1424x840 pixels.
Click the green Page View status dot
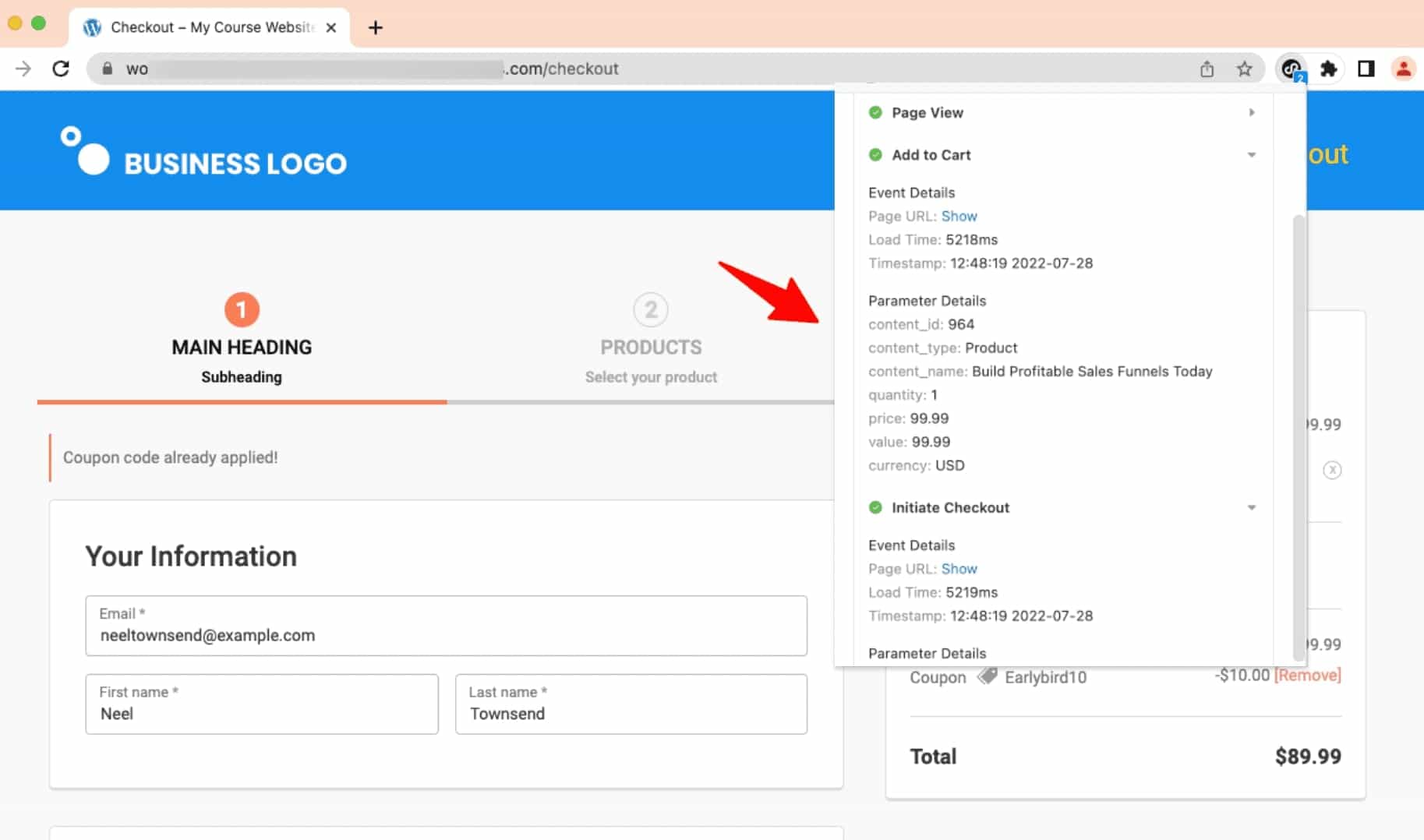coord(875,112)
